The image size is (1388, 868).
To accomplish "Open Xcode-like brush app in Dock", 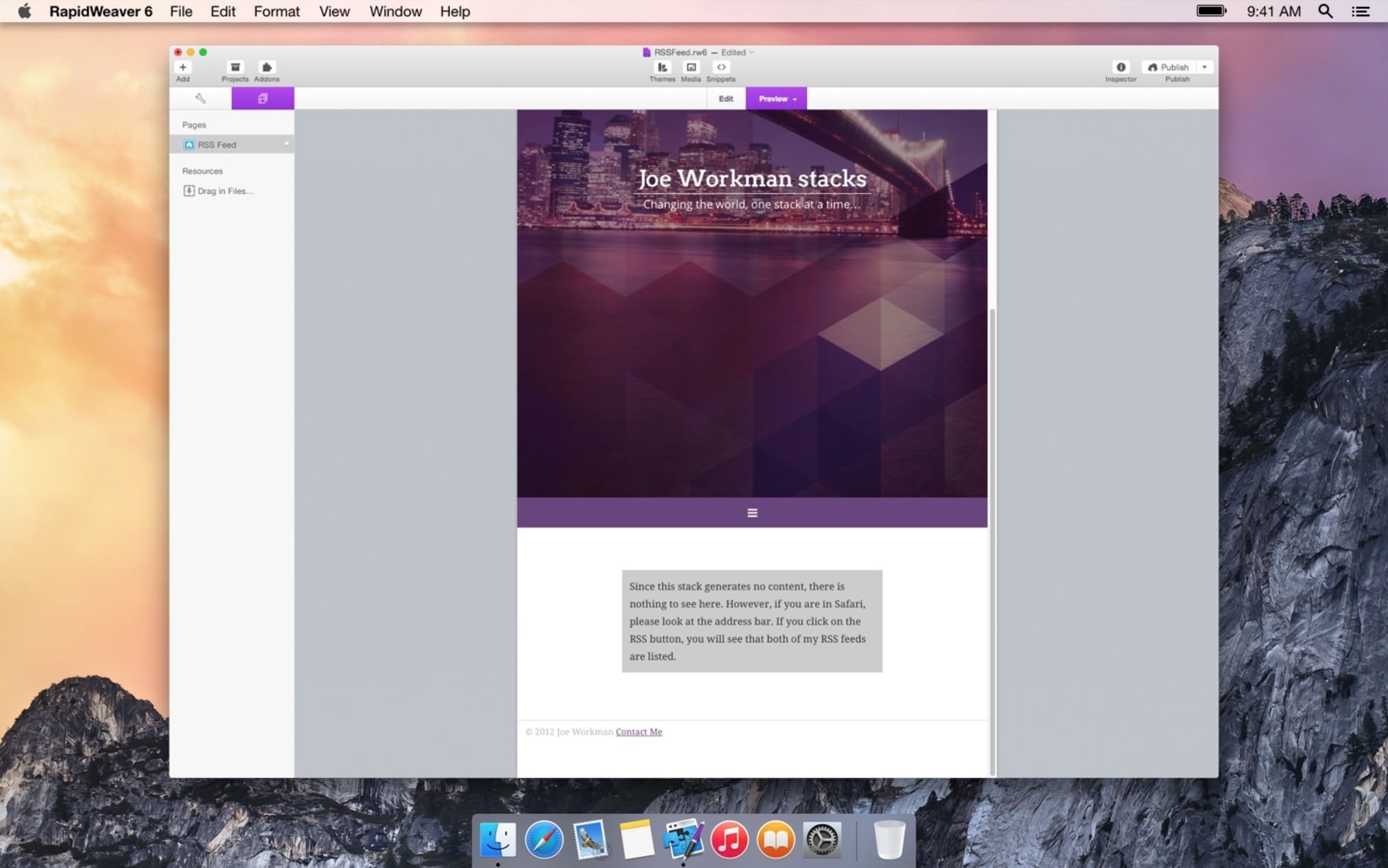I will click(683, 840).
